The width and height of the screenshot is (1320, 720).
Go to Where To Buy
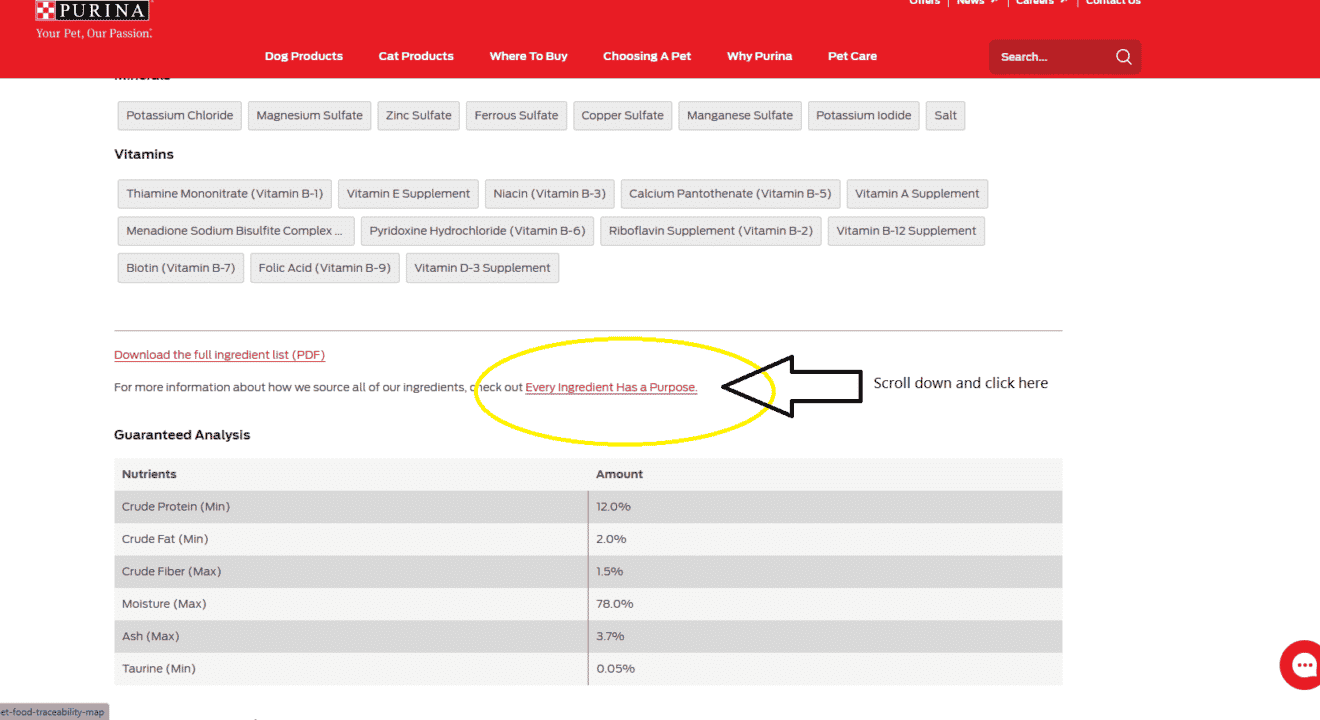pos(528,56)
